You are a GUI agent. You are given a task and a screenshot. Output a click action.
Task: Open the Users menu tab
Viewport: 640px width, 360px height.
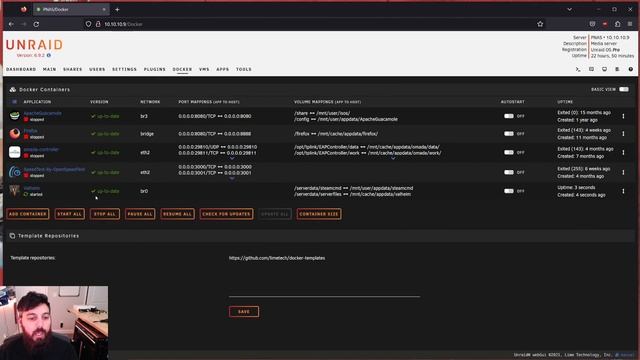click(97, 69)
